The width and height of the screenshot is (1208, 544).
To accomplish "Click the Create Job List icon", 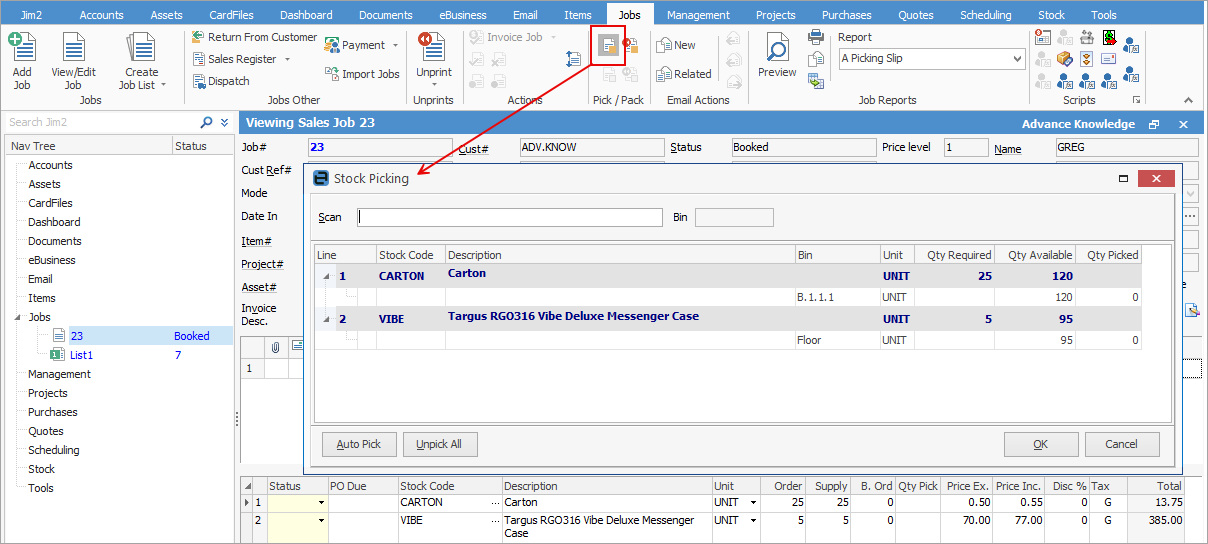I will 141,47.
